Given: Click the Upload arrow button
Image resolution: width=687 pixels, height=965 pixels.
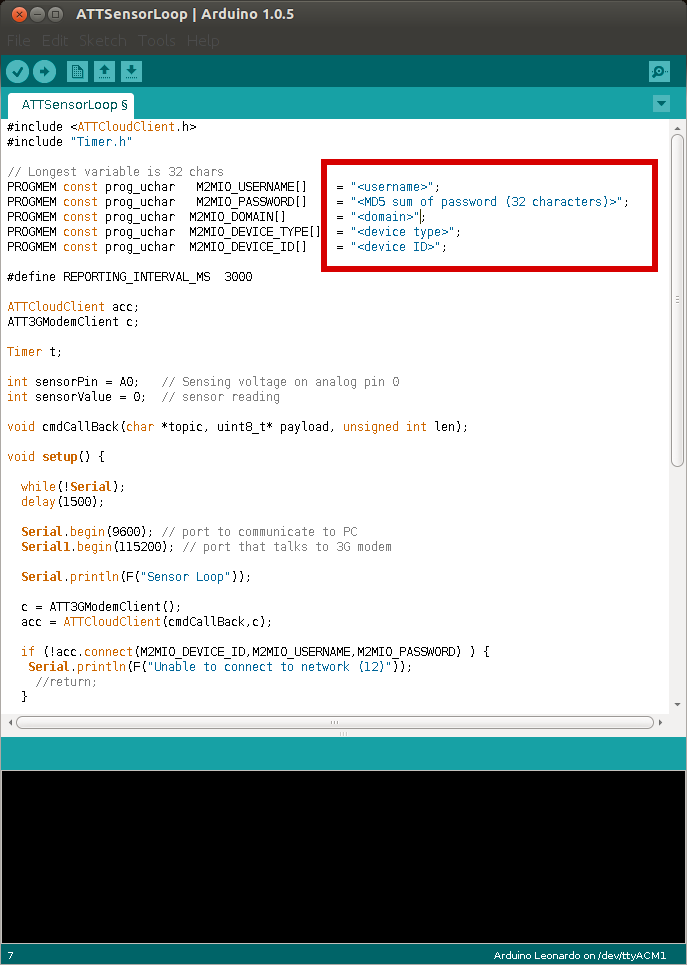Looking at the screenshot, I should 45,71.
